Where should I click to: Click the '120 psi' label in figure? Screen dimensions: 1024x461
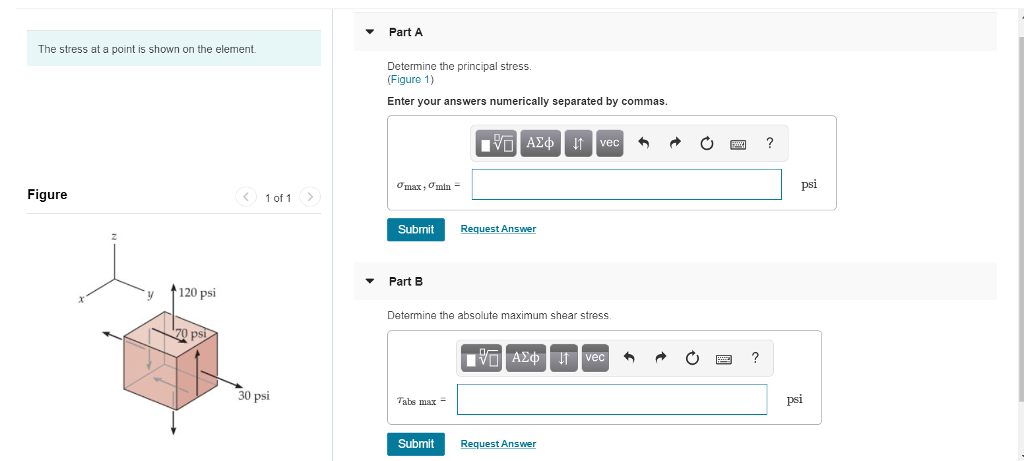197,293
